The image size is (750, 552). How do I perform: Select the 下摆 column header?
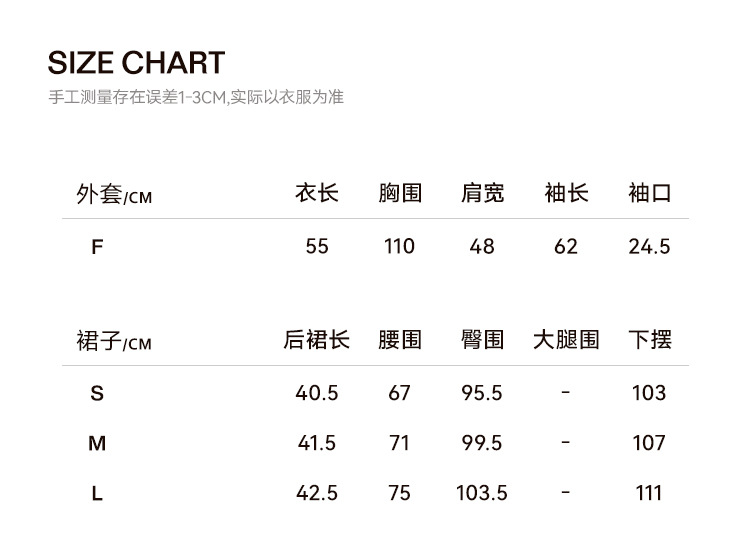649,340
